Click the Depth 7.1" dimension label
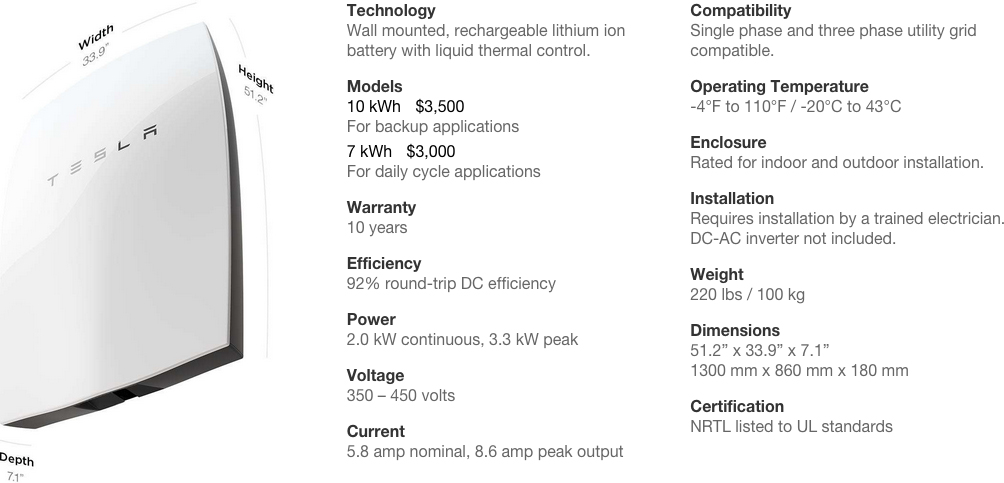1004x483 pixels. pyautogui.click(x=16, y=467)
